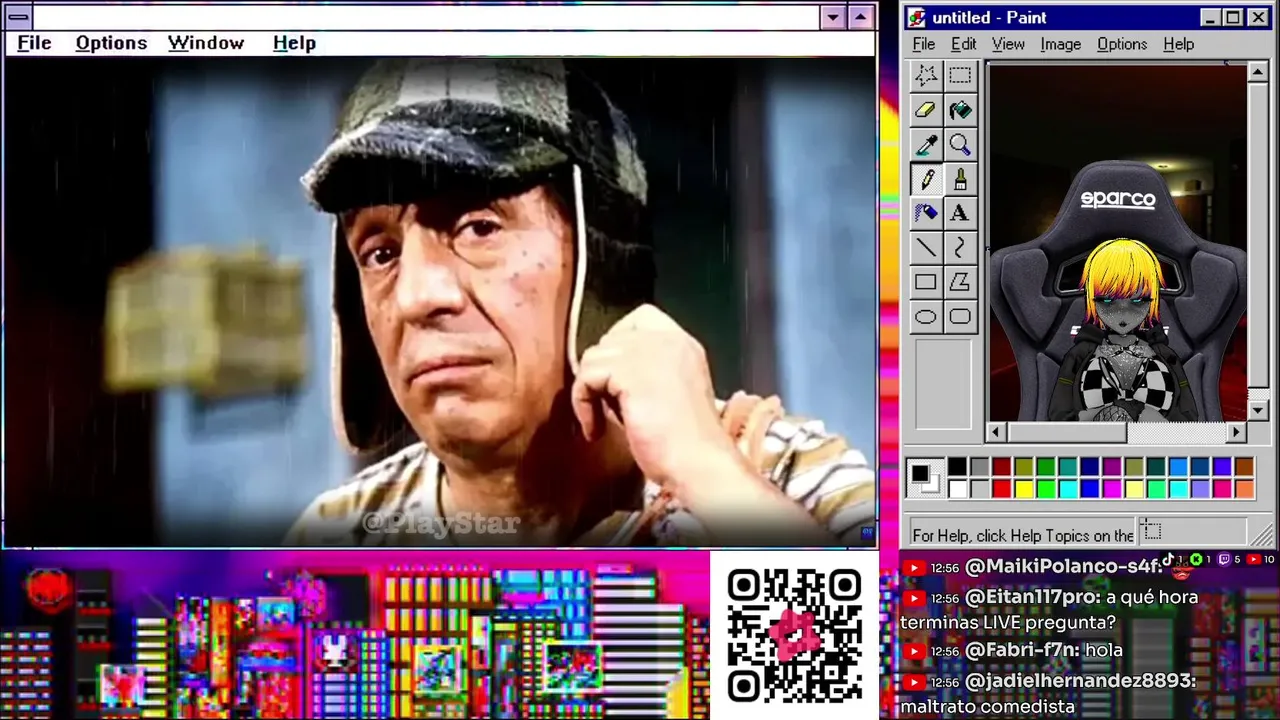Pick the hot pink color swatch
The width and height of the screenshot is (1280, 720).
1222,488
